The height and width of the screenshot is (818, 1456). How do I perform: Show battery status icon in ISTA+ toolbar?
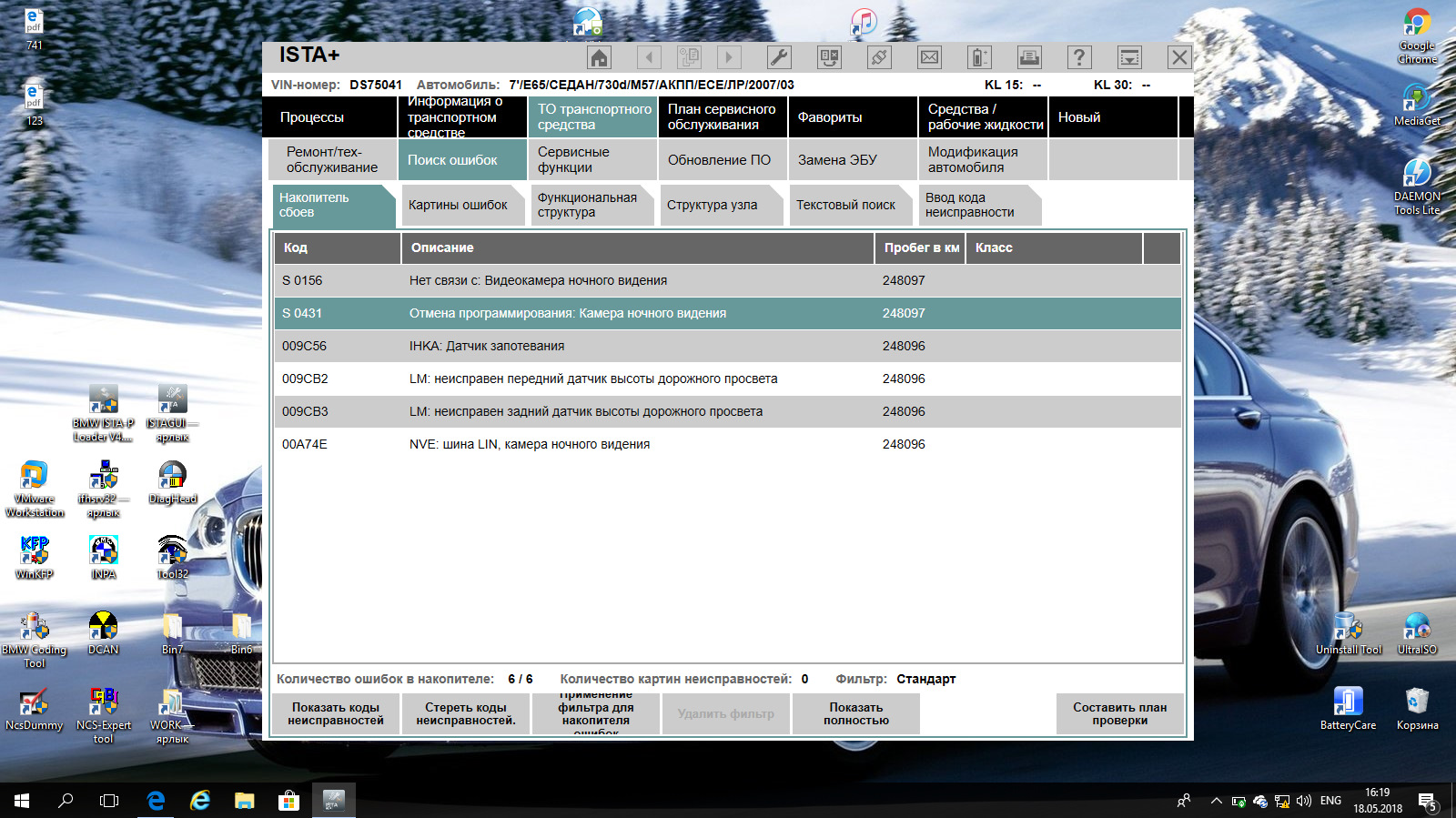(979, 57)
